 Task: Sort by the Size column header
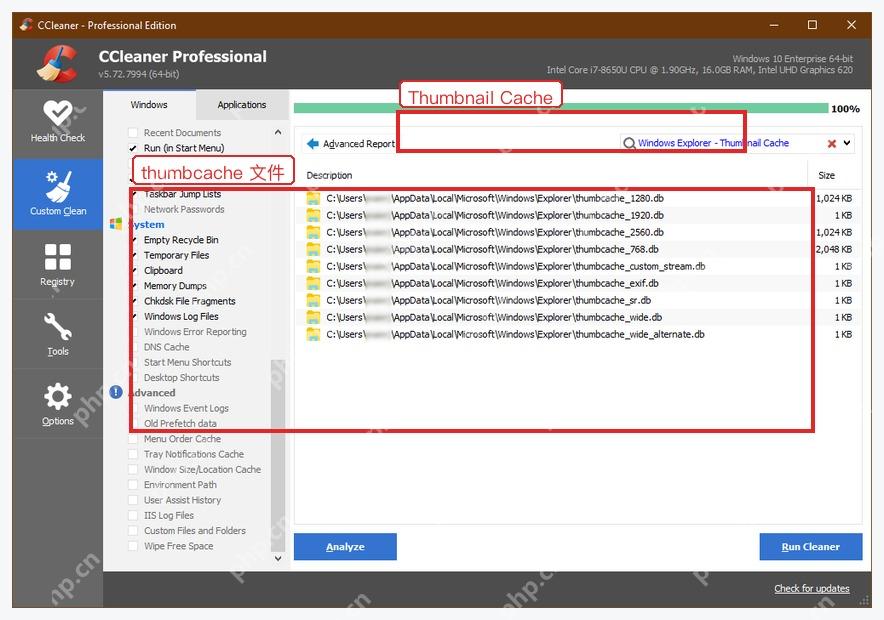coord(826,175)
